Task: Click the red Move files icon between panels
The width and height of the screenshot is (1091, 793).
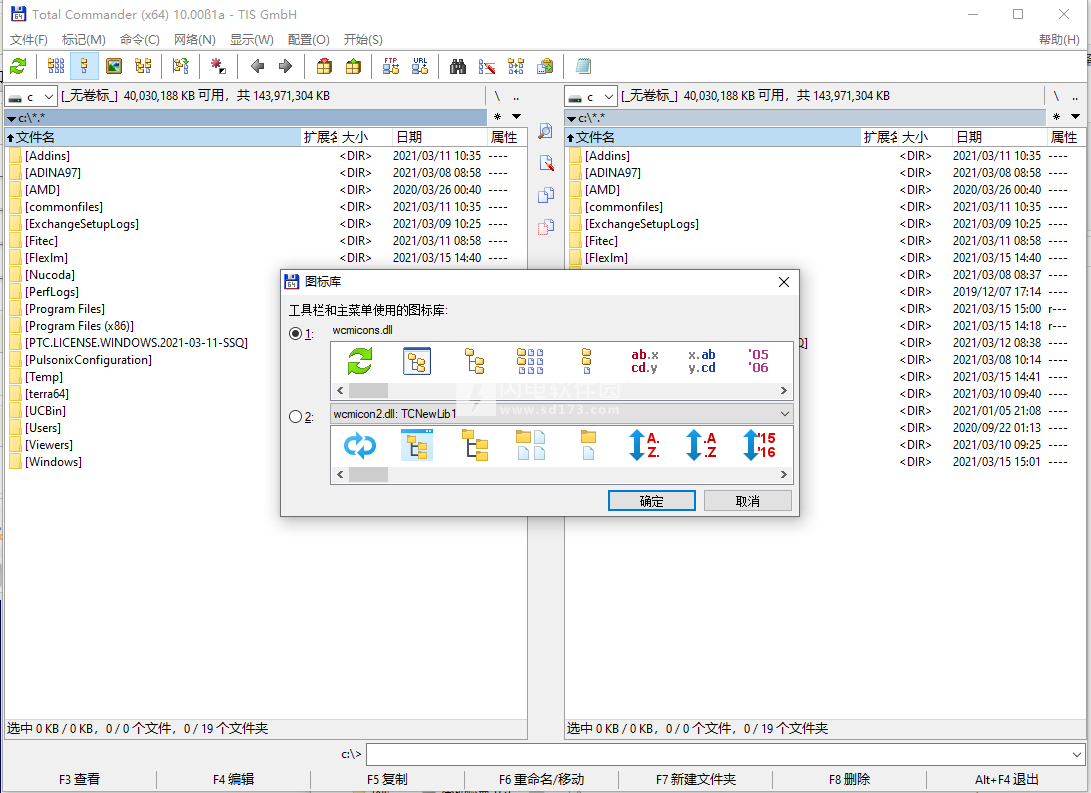Action: (x=546, y=227)
